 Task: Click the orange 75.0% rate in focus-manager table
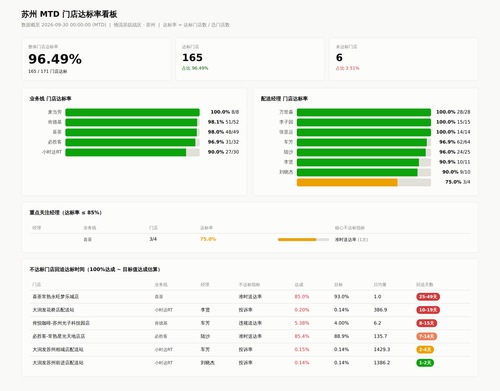pos(208,239)
